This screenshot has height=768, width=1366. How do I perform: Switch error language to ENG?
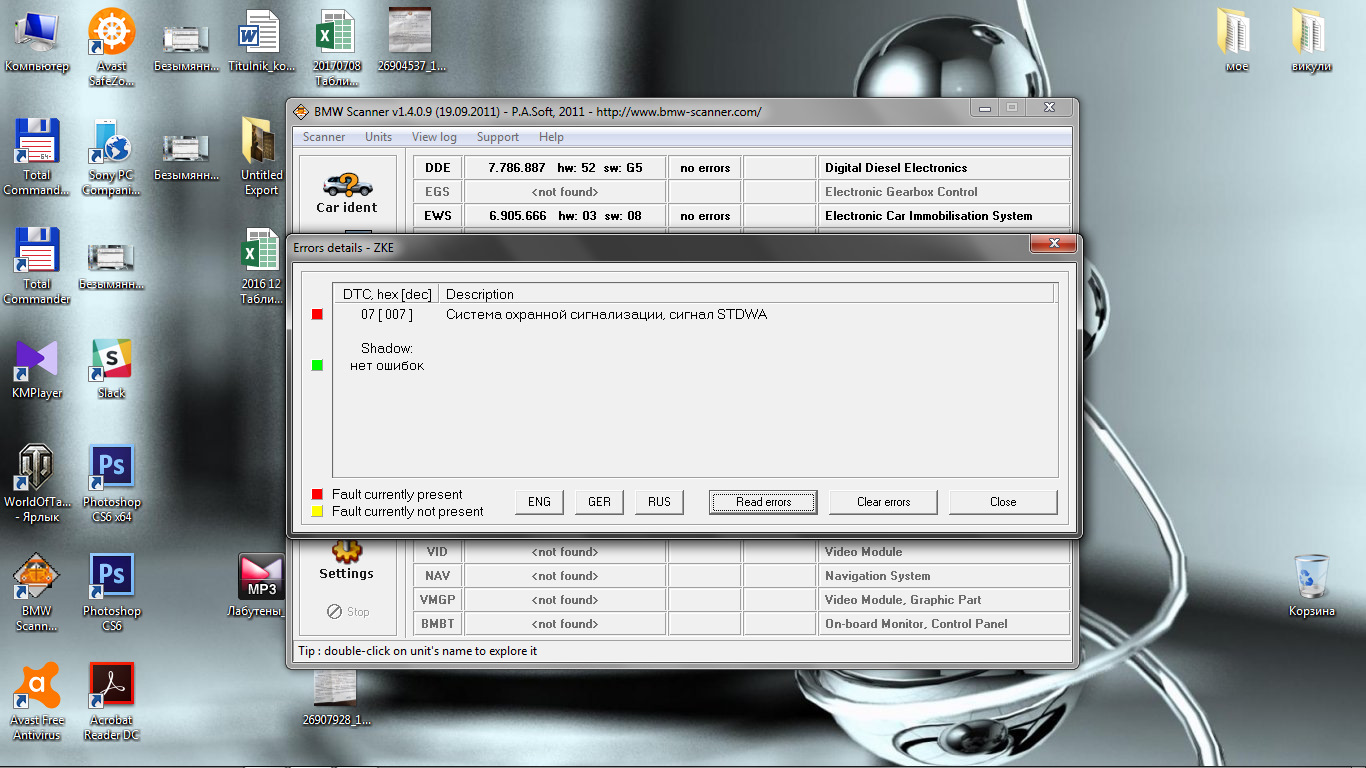coord(539,502)
